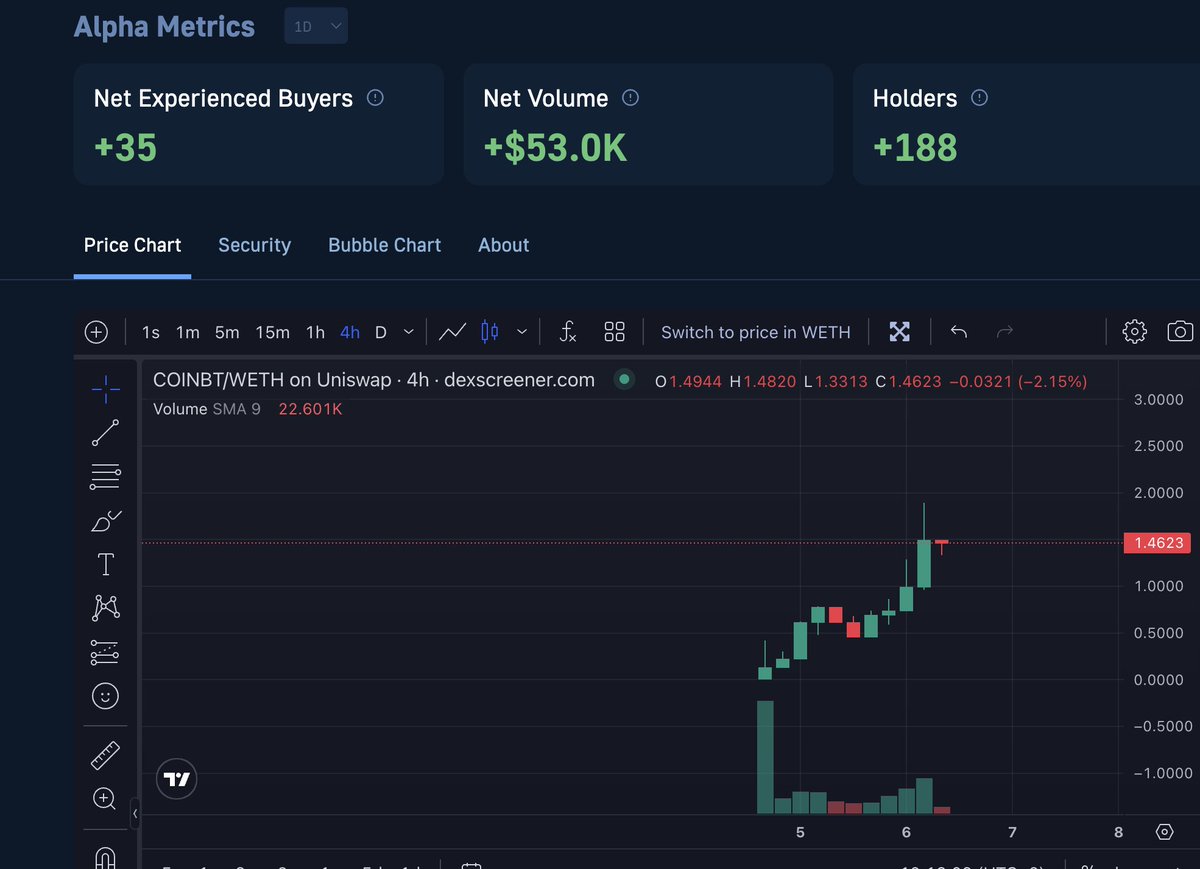The image size is (1200, 869).
Task: Open the Bubble Chart tab
Action: 384,245
